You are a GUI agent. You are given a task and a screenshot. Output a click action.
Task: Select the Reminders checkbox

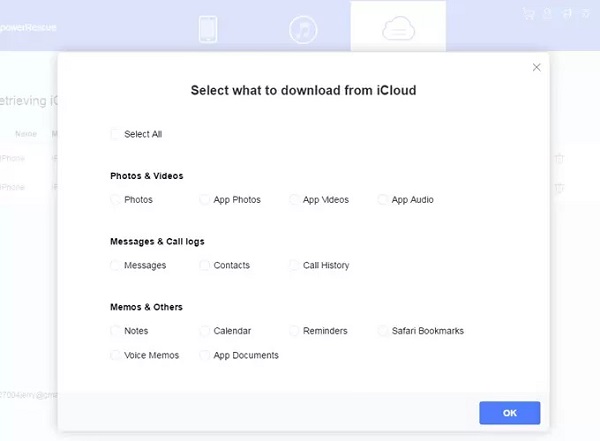point(294,331)
